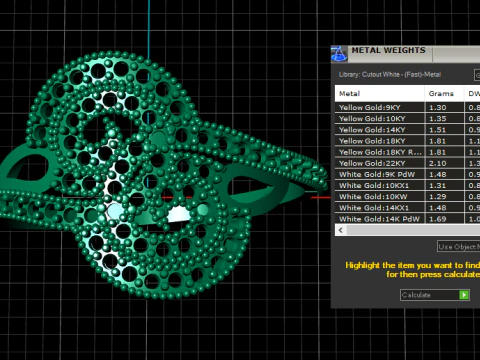The image size is (480, 360).
Task: Select the Yellow Gold:18KY row
Action: [x=407, y=141]
